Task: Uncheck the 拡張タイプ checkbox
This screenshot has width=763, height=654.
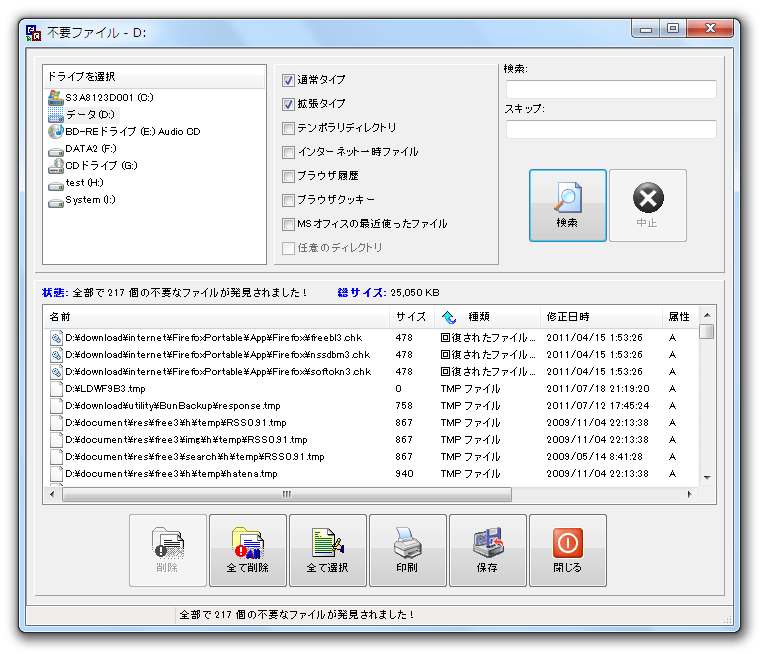Action: [x=288, y=104]
